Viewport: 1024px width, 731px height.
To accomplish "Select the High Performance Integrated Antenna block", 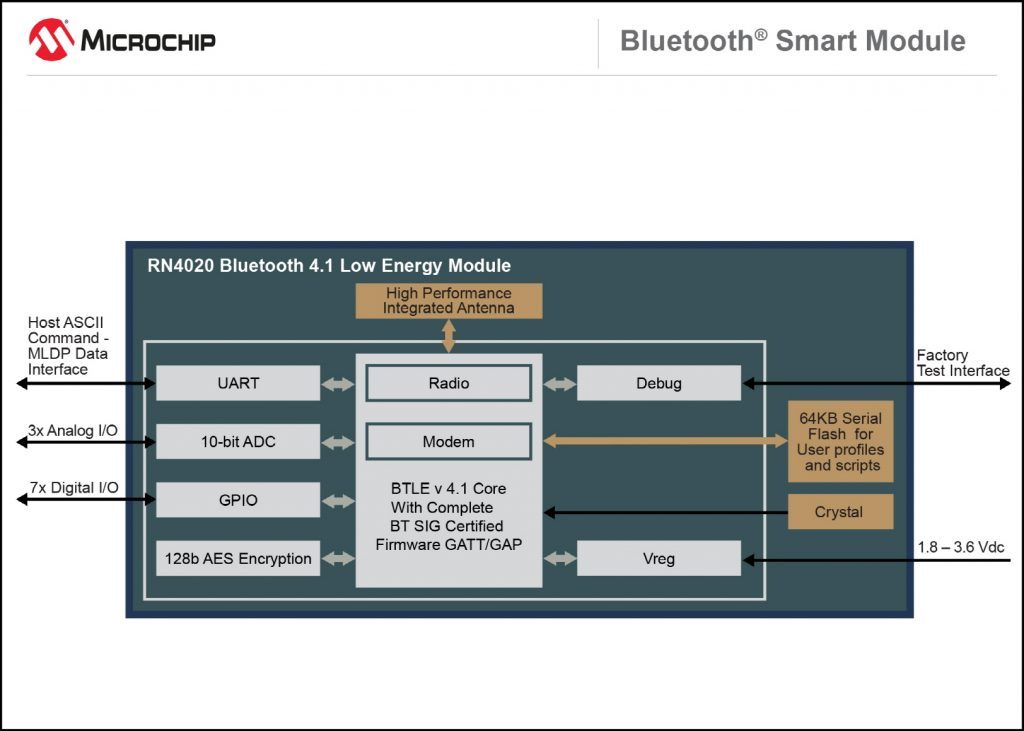I will coord(448,301).
